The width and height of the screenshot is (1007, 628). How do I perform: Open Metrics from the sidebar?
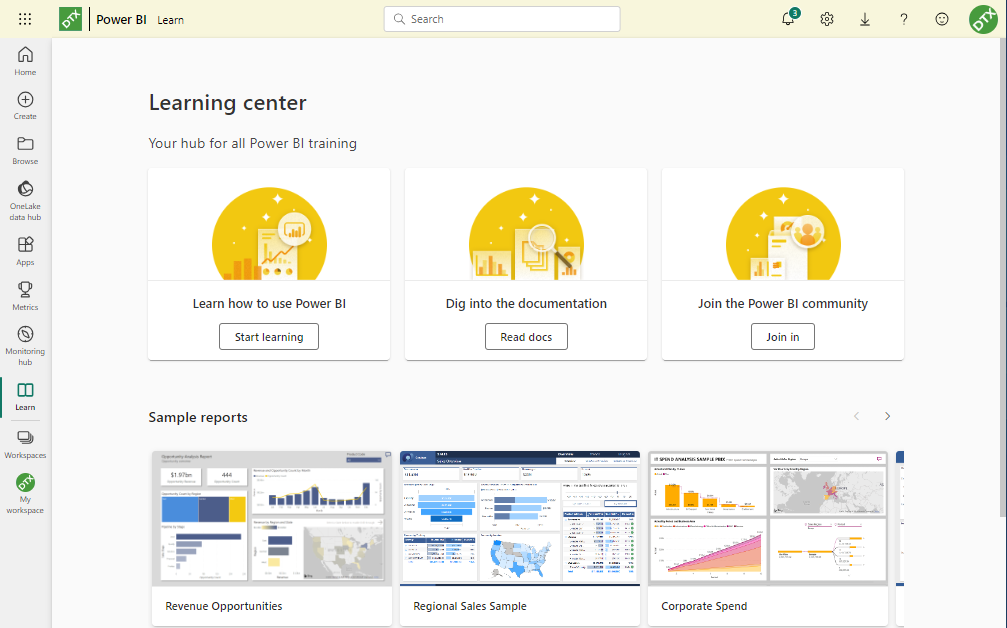[24, 294]
